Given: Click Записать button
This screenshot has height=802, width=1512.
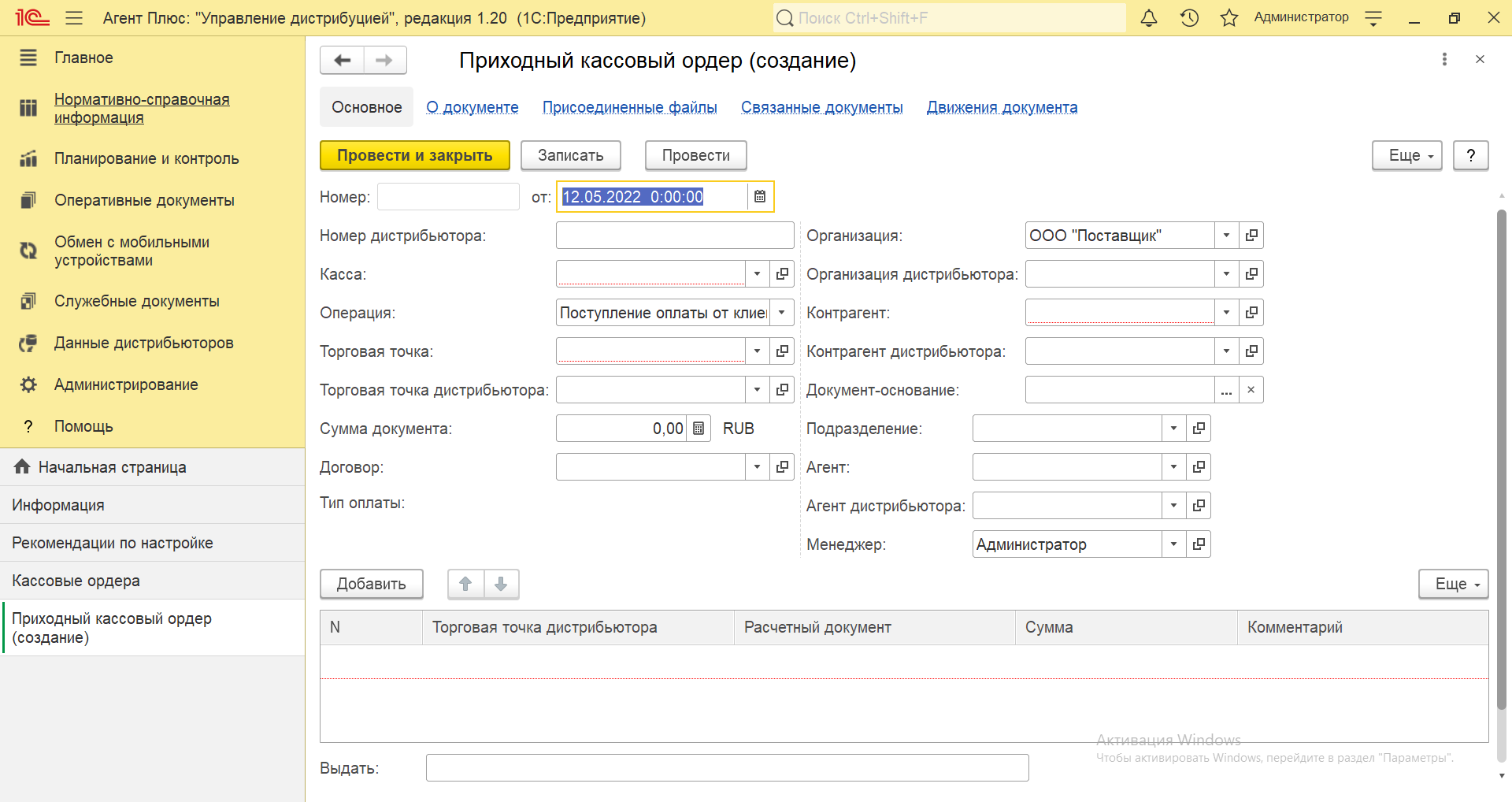Looking at the screenshot, I should [571, 155].
